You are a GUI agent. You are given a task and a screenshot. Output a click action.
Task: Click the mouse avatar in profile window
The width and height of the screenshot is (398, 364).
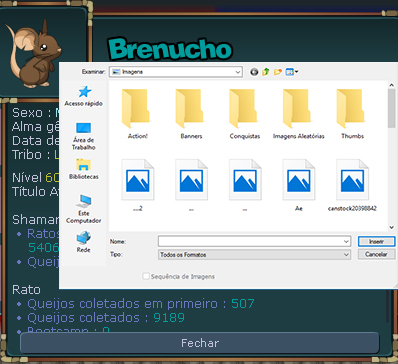click(34, 54)
